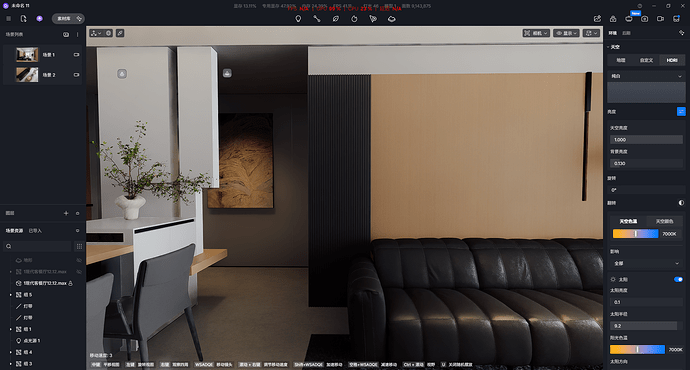Viewport: 690px width, 370px height.
Task: Switch to the 后期 tab in right panel
Action: coord(626,33)
